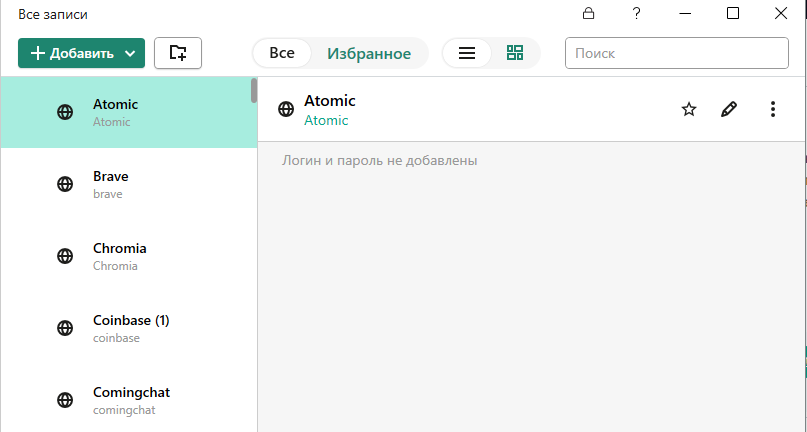Click inside the Поиск search field
The width and height of the screenshot is (807, 432).
676,53
